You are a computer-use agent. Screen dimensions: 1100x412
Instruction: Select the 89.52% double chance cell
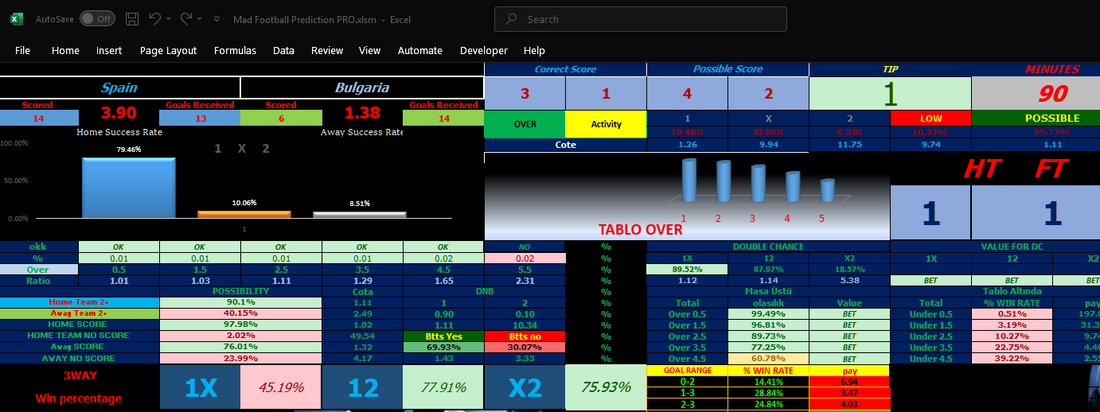point(687,269)
